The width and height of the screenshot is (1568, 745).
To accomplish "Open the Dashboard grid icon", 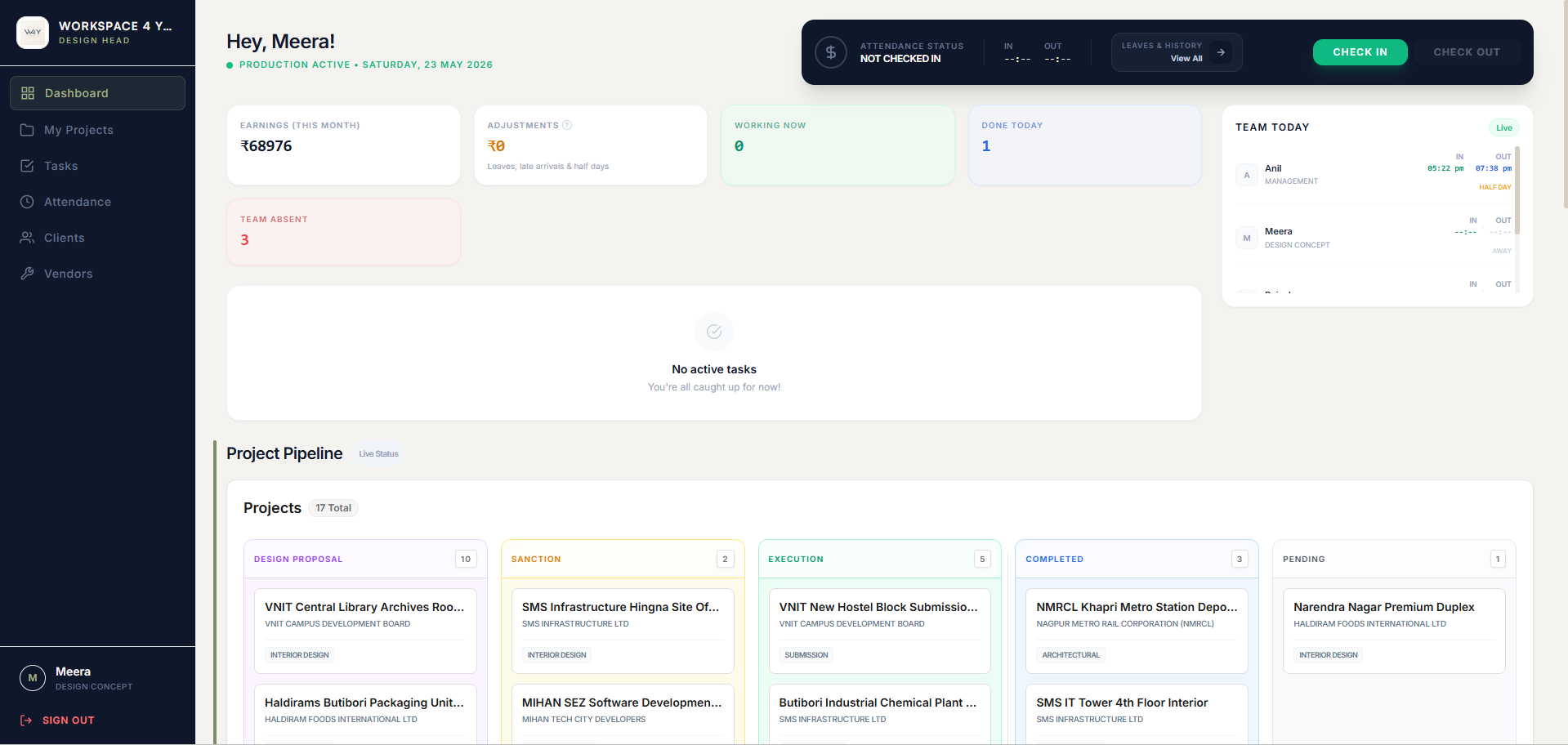I will 28,93.
